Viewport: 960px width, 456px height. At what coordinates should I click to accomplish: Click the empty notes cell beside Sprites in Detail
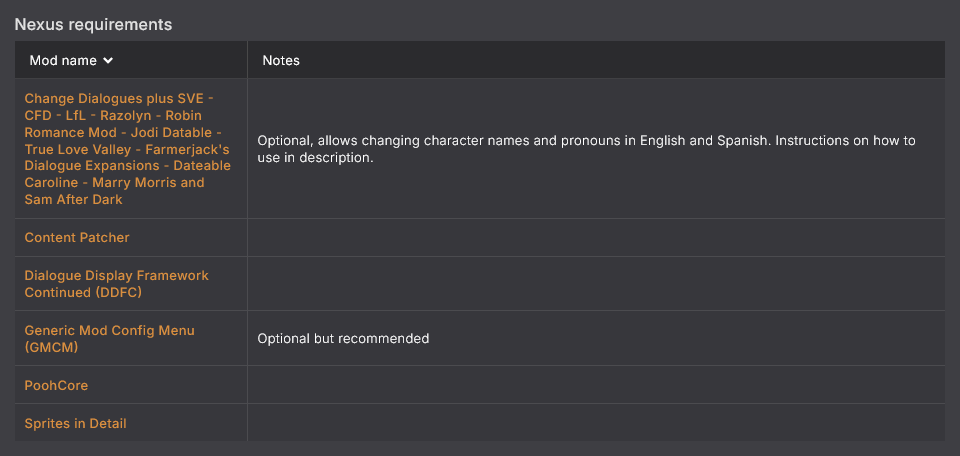coord(595,423)
